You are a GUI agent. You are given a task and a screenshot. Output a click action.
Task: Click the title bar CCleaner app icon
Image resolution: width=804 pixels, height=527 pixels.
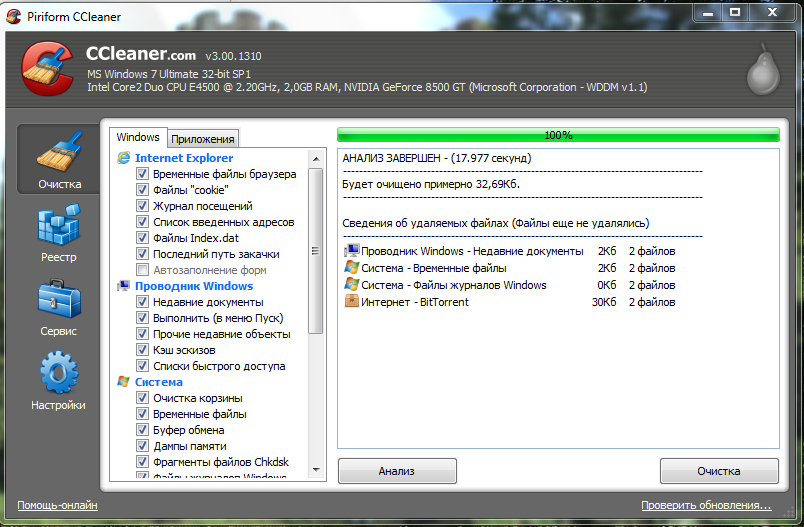point(14,16)
